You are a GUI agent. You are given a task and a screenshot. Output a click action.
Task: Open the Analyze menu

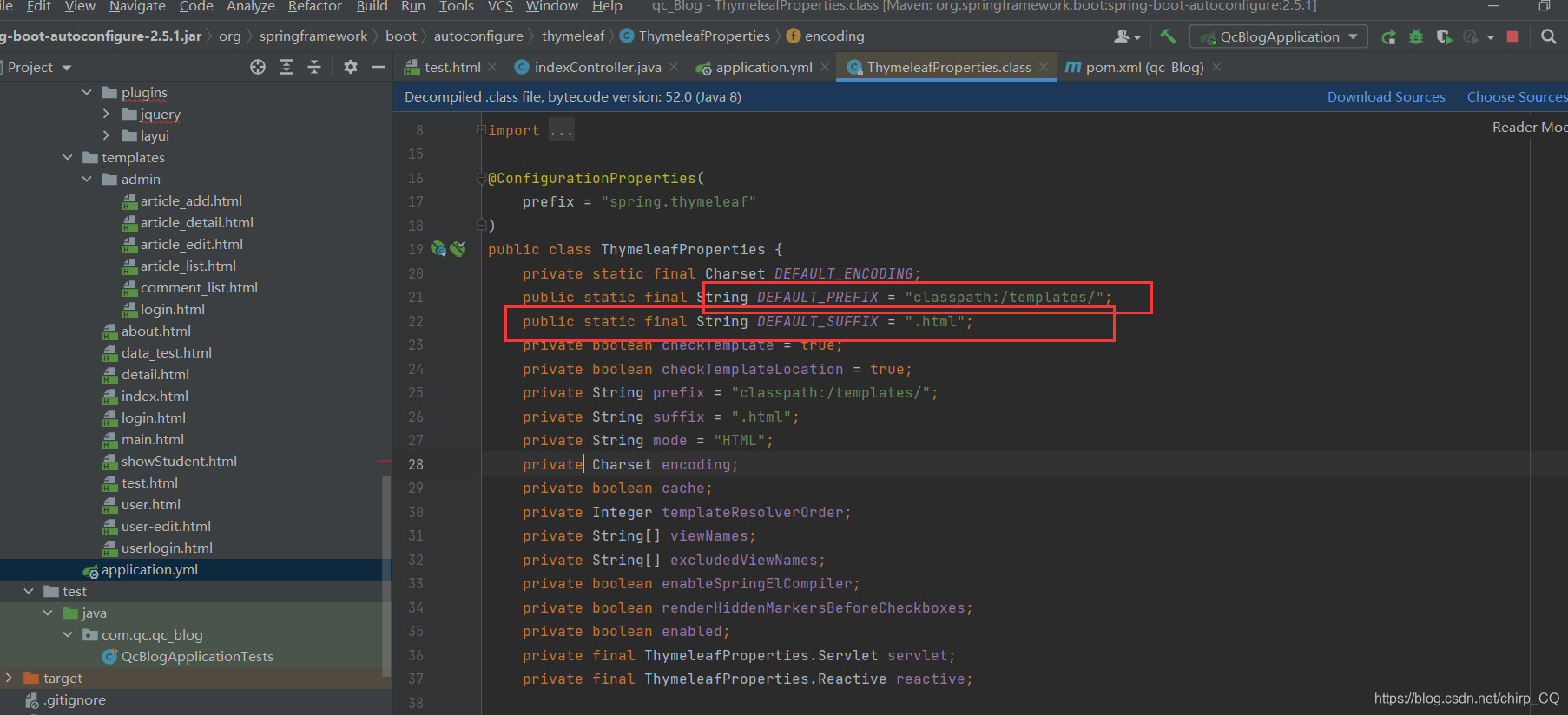[x=251, y=6]
